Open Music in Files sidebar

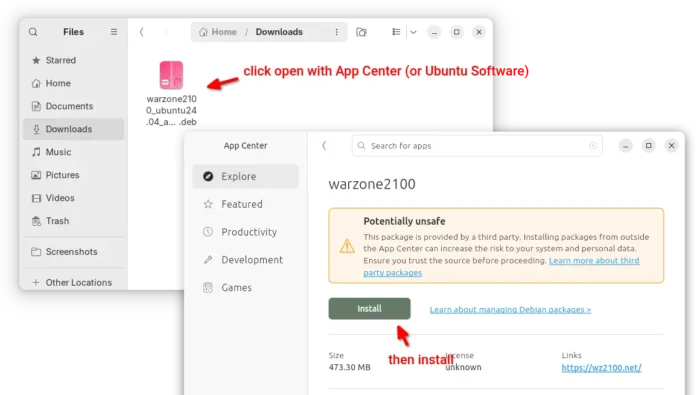coord(74,152)
